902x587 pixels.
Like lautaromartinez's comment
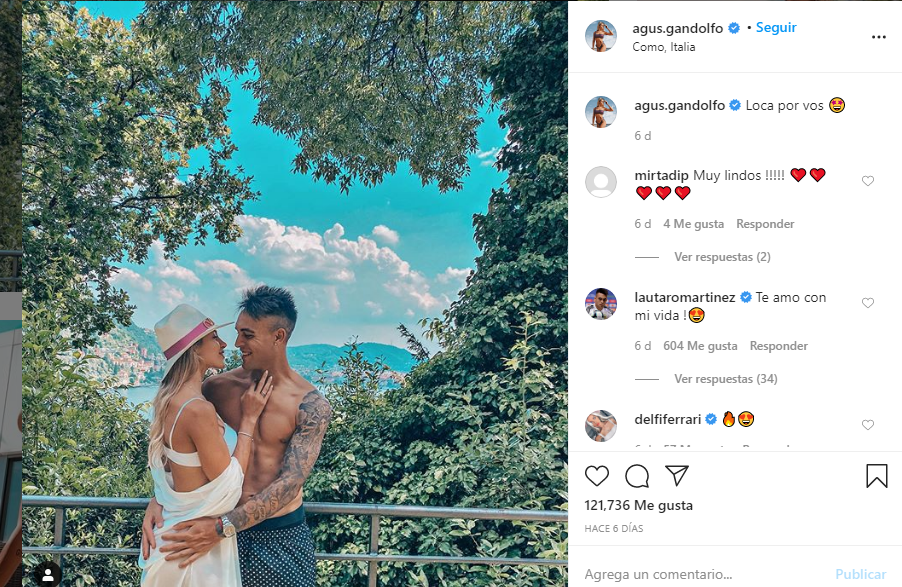[x=867, y=303]
